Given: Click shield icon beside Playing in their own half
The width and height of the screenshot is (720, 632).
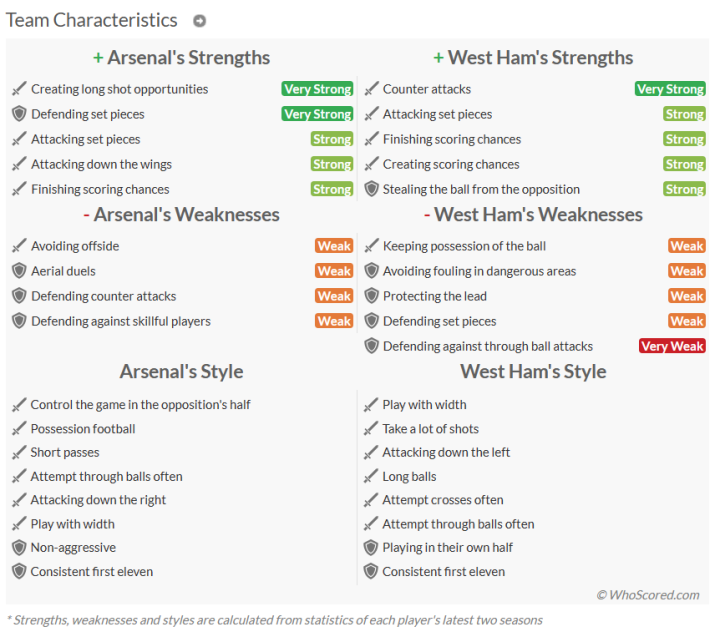Looking at the screenshot, I should coord(371,548).
